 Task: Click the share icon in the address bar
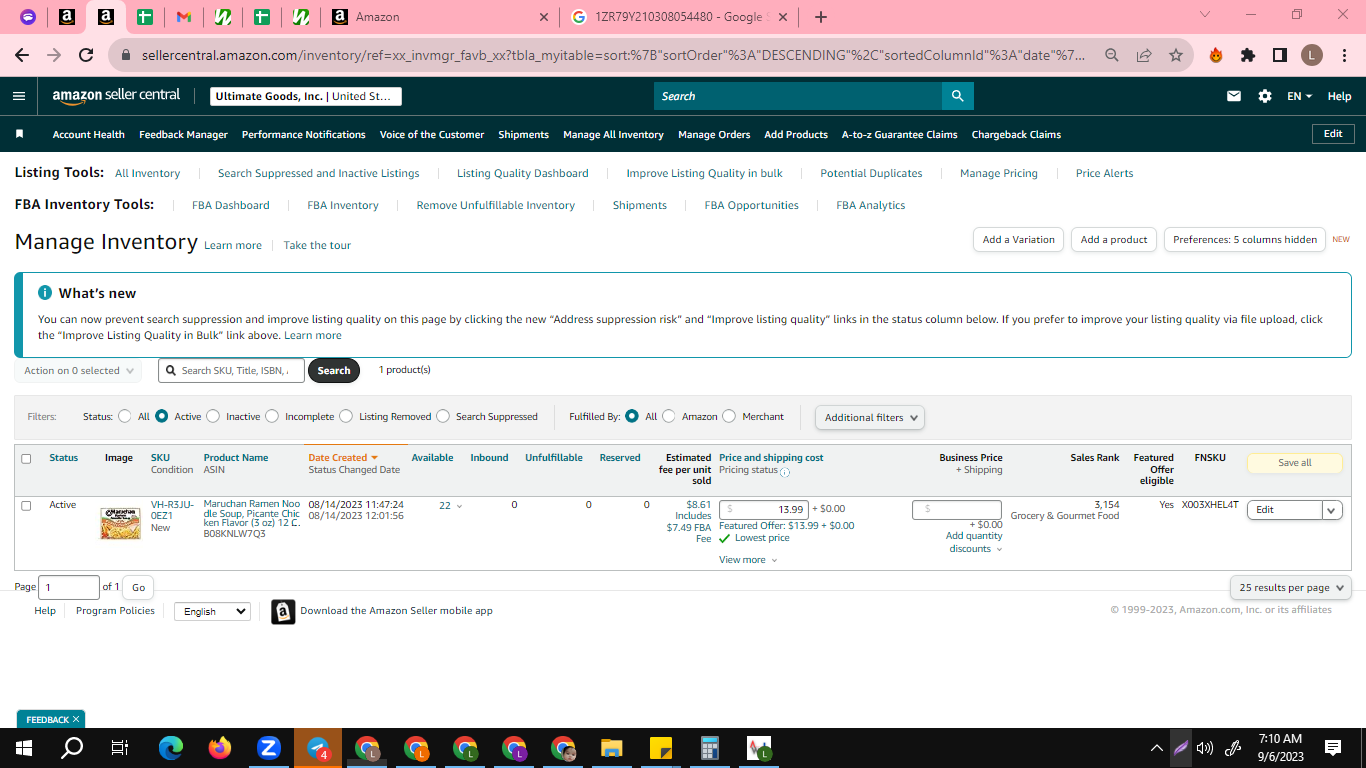coord(1144,56)
